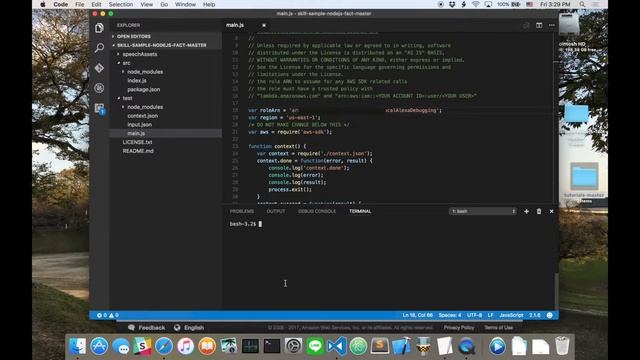Image resolution: width=640 pixels, height=360 pixels.
Task: Collapse the src folder
Action: [127, 63]
